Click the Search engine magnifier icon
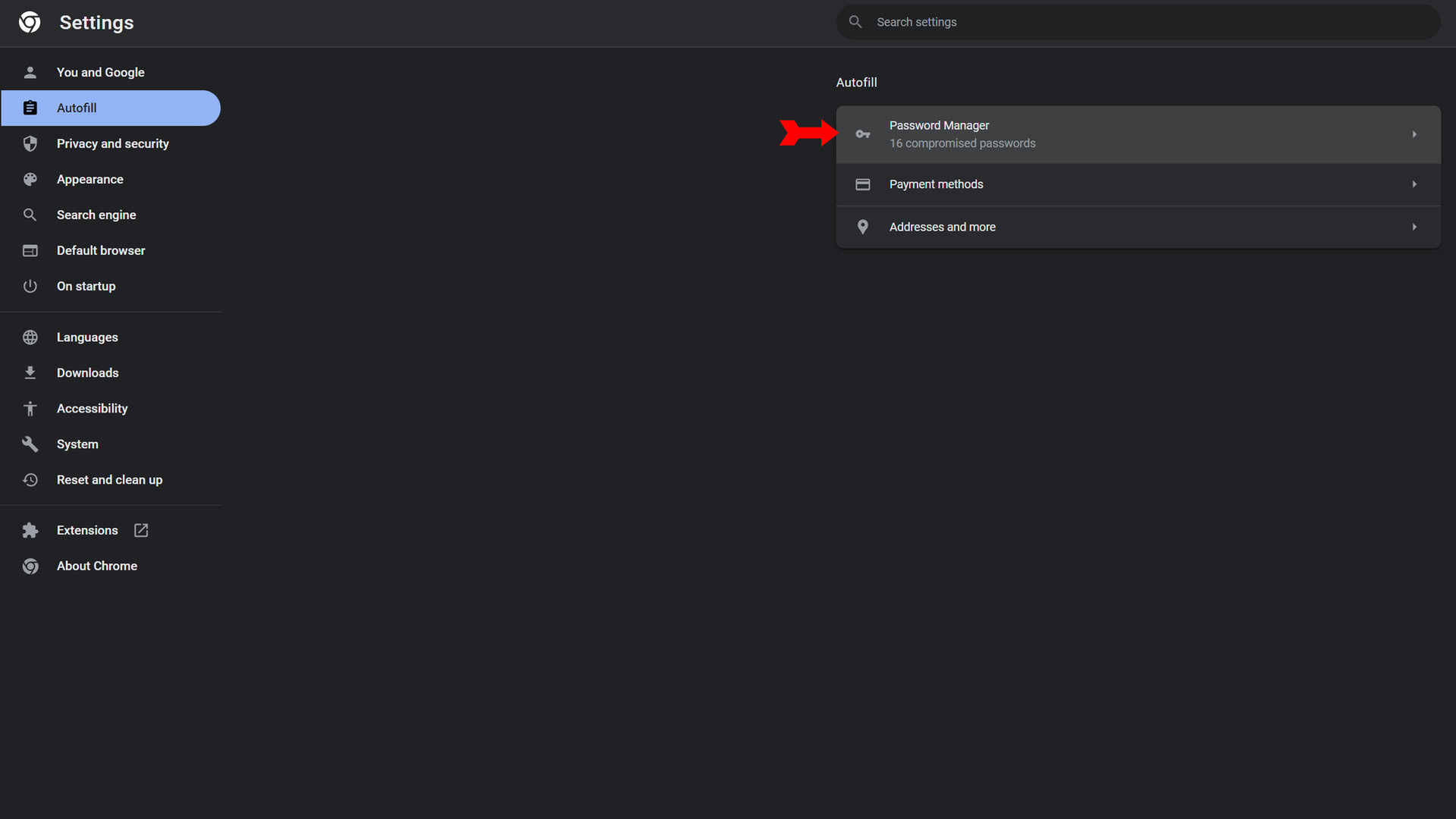The image size is (1456, 819). point(31,214)
